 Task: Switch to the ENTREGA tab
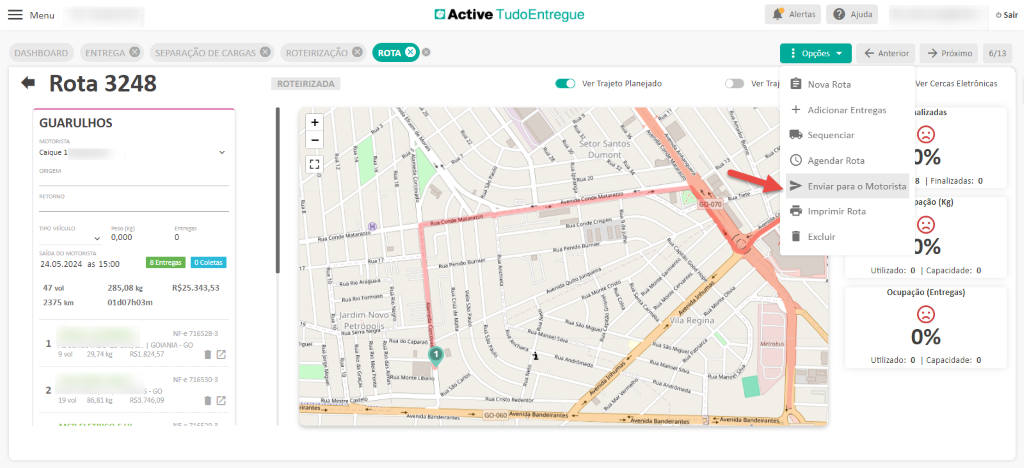coord(104,53)
